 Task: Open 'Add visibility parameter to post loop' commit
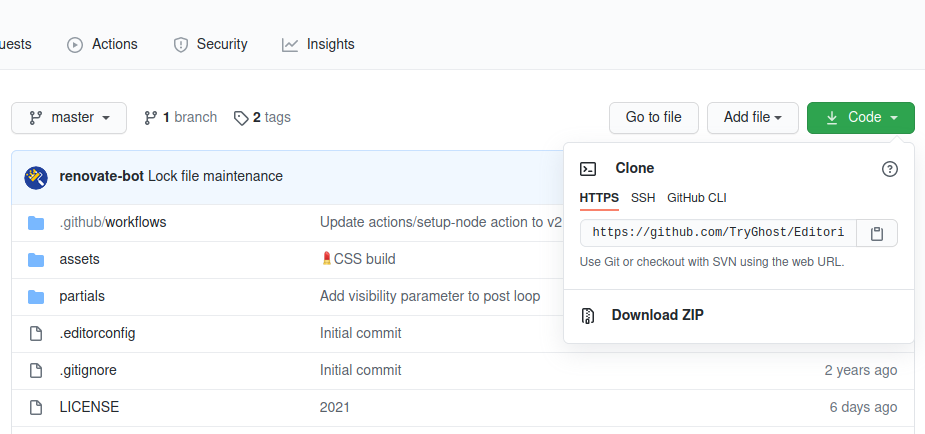point(430,296)
